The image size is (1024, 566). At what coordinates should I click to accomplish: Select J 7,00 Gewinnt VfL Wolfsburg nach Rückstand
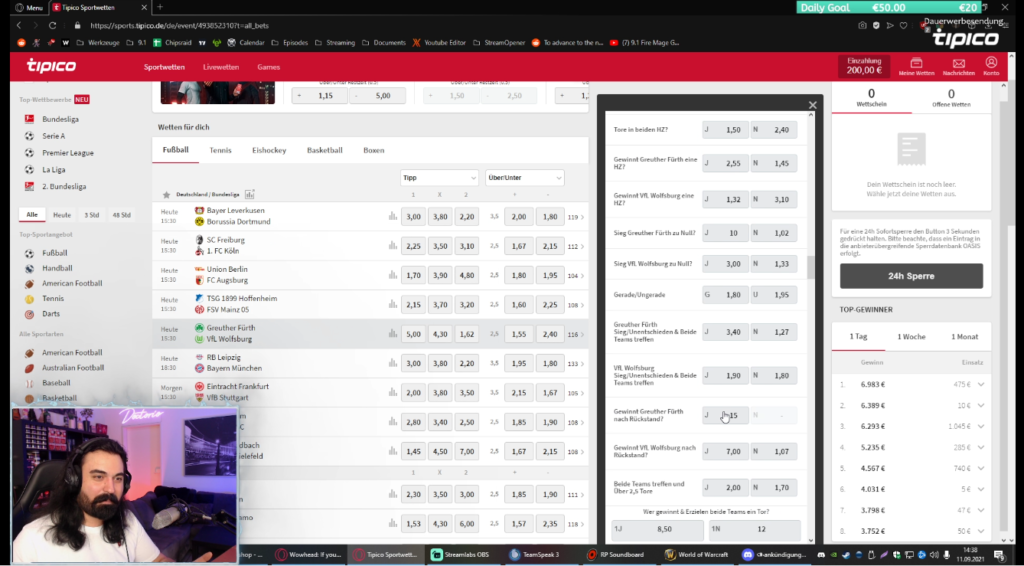(725, 451)
